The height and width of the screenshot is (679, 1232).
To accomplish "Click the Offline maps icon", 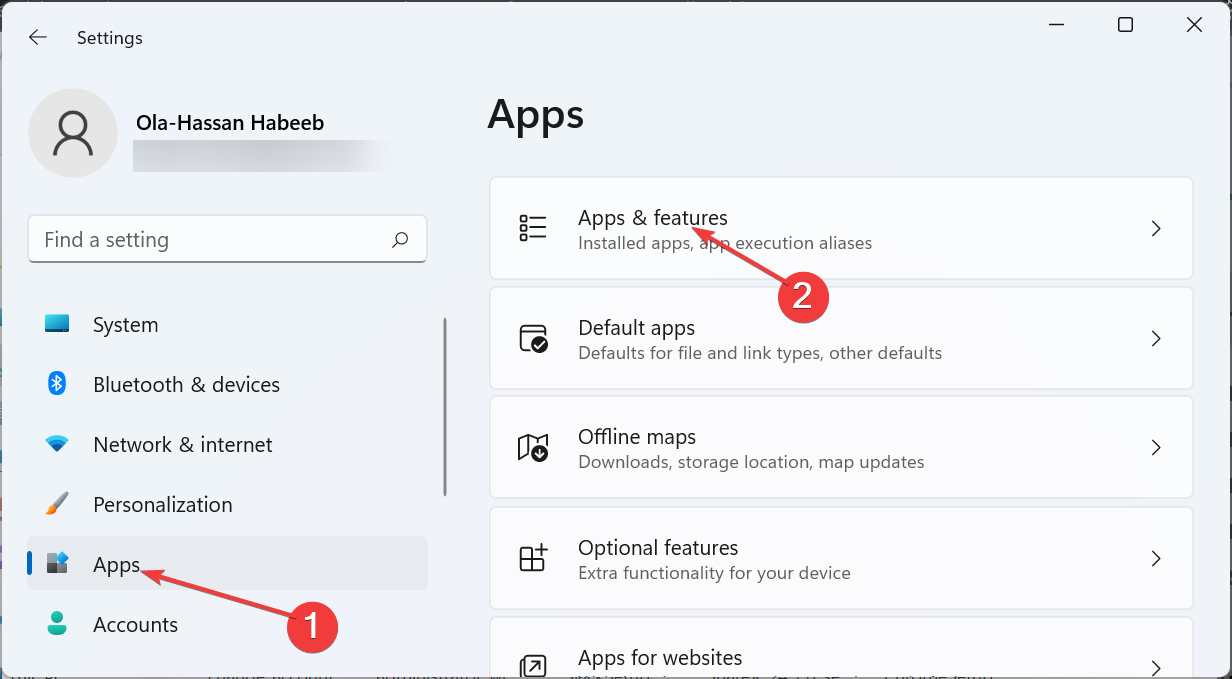I will tap(533, 447).
